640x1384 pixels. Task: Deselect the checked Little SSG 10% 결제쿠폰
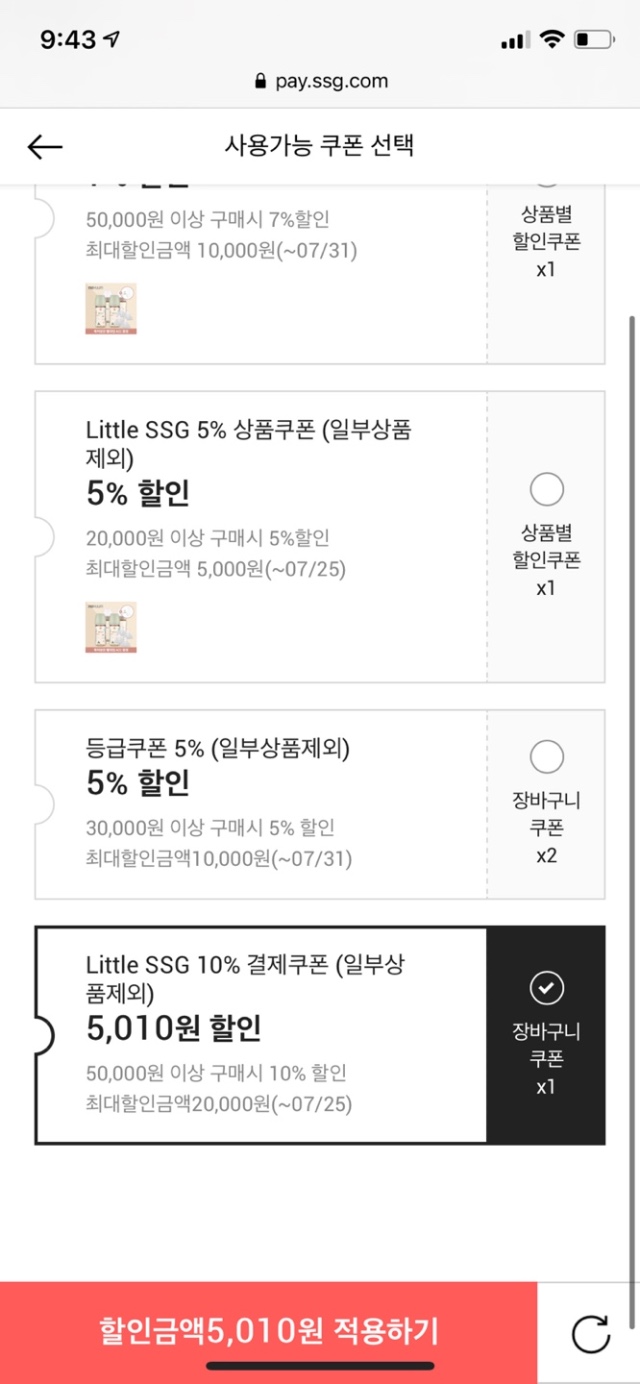[x=546, y=989]
